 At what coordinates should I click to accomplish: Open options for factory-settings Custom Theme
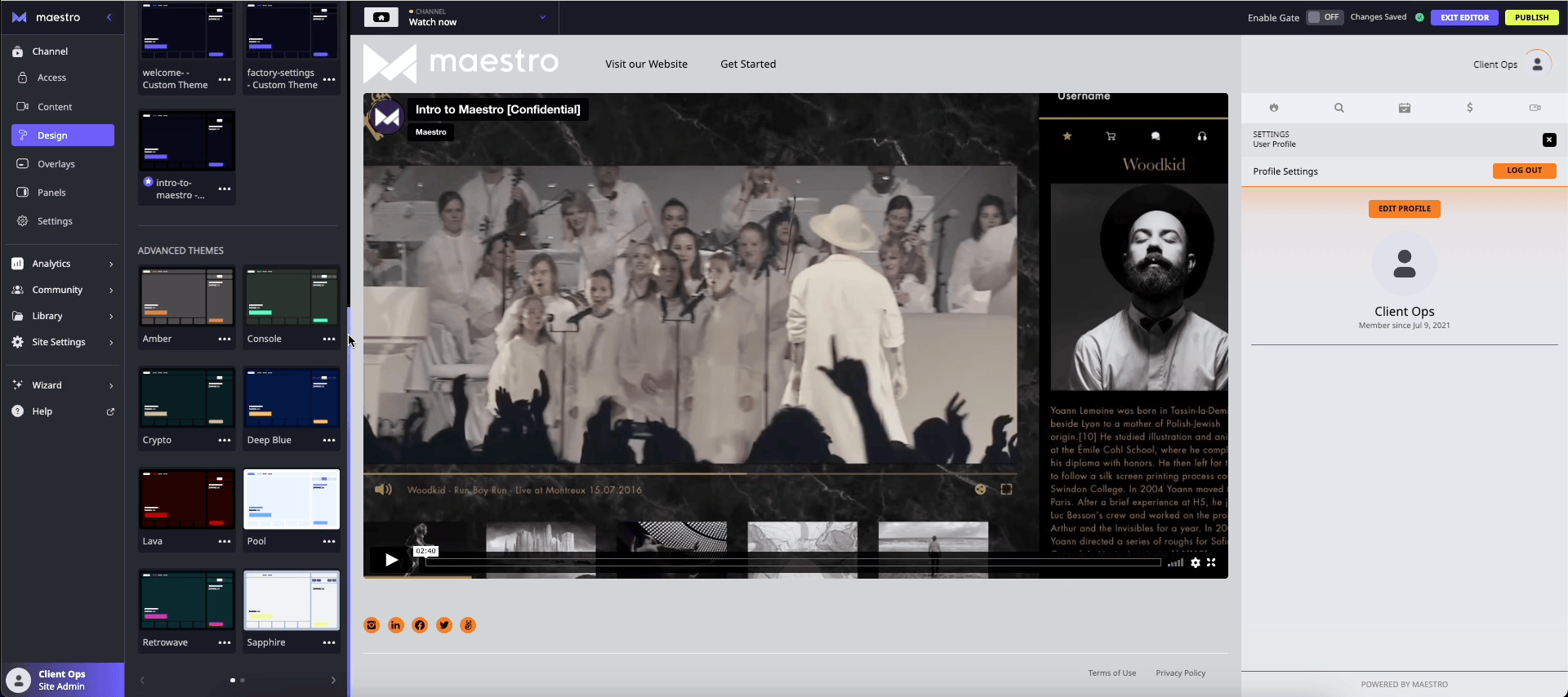329,79
